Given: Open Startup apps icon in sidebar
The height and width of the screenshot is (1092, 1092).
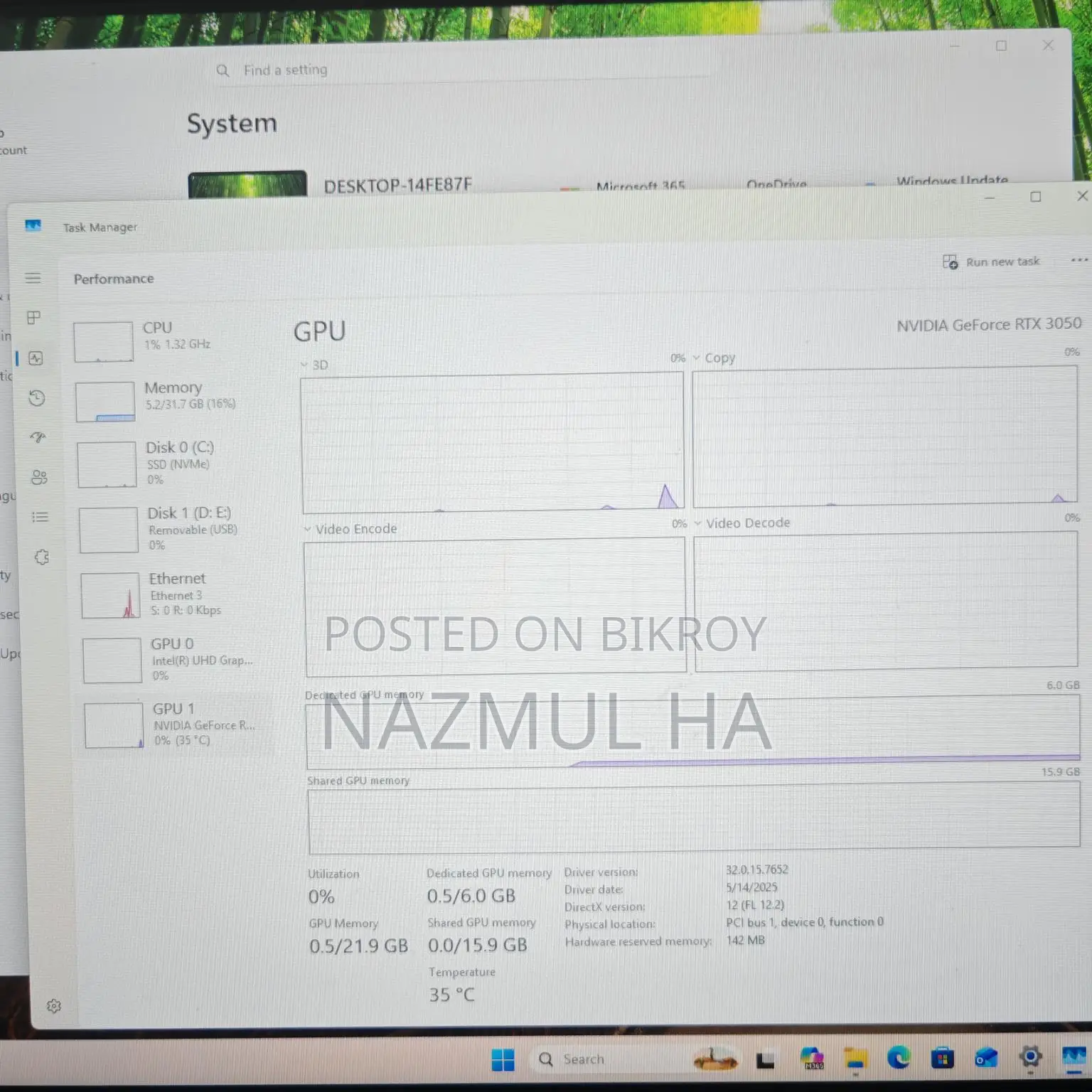Looking at the screenshot, I should point(38,437).
